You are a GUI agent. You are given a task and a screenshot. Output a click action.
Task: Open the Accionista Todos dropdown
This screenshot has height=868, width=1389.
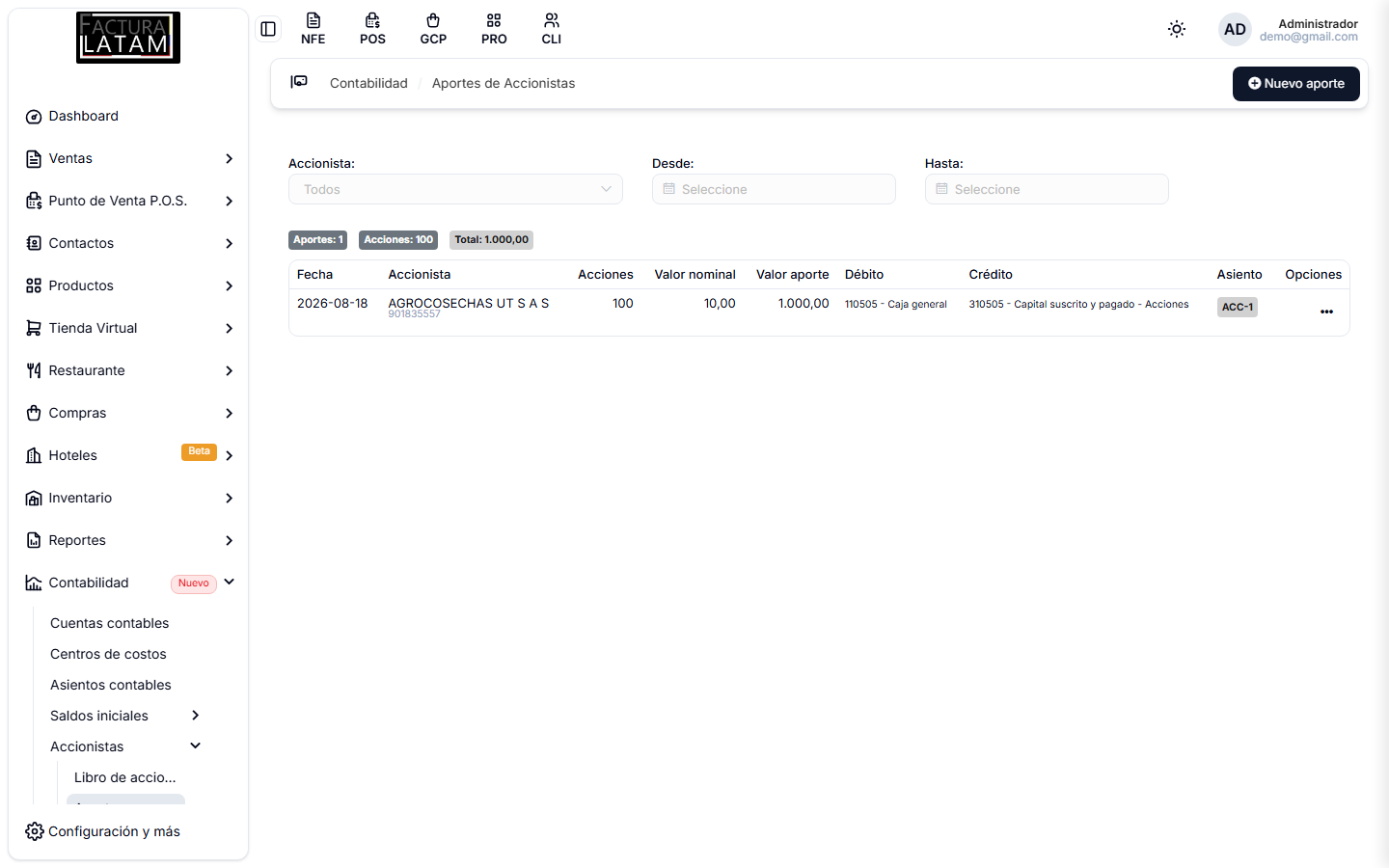click(x=455, y=189)
